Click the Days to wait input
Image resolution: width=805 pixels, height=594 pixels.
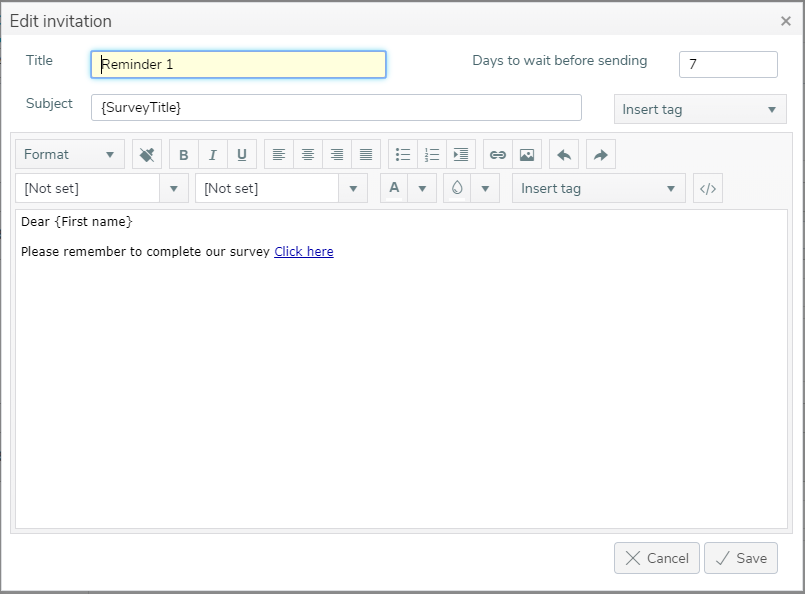point(728,64)
